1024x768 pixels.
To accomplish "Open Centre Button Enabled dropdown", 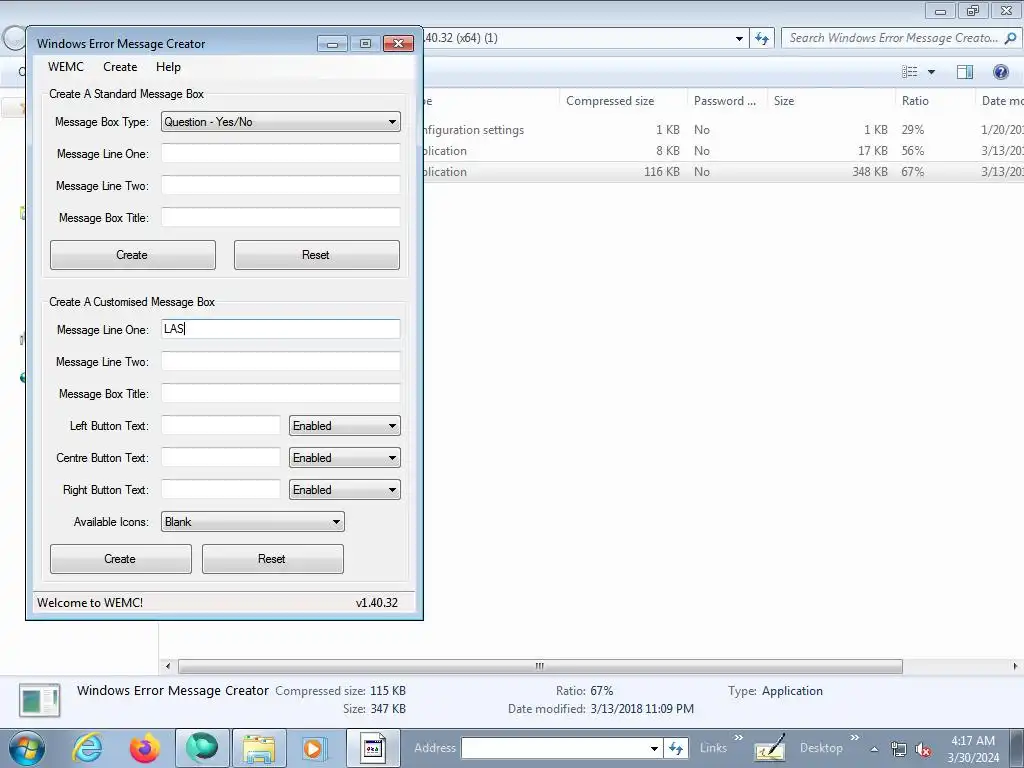I will [345, 458].
